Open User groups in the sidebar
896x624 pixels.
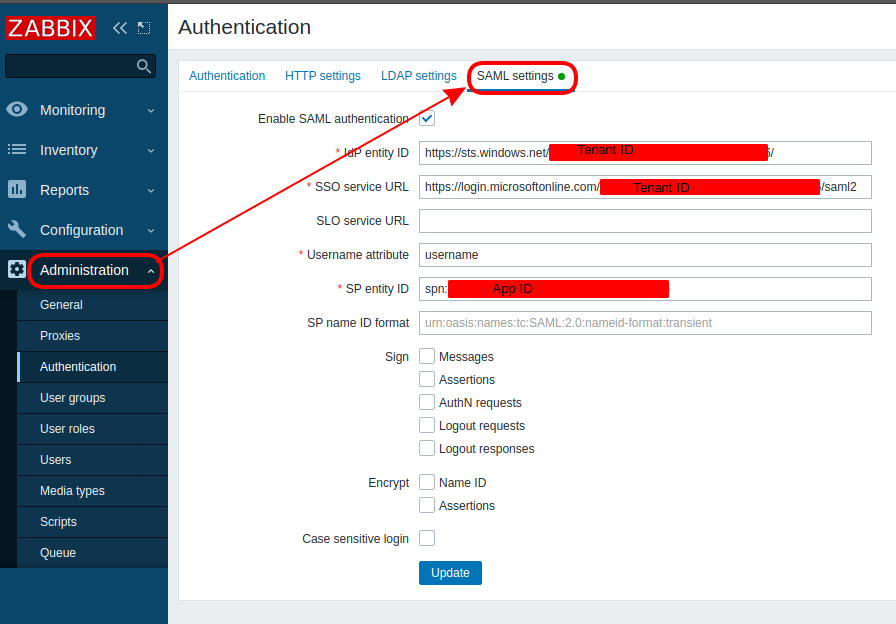click(x=92, y=398)
